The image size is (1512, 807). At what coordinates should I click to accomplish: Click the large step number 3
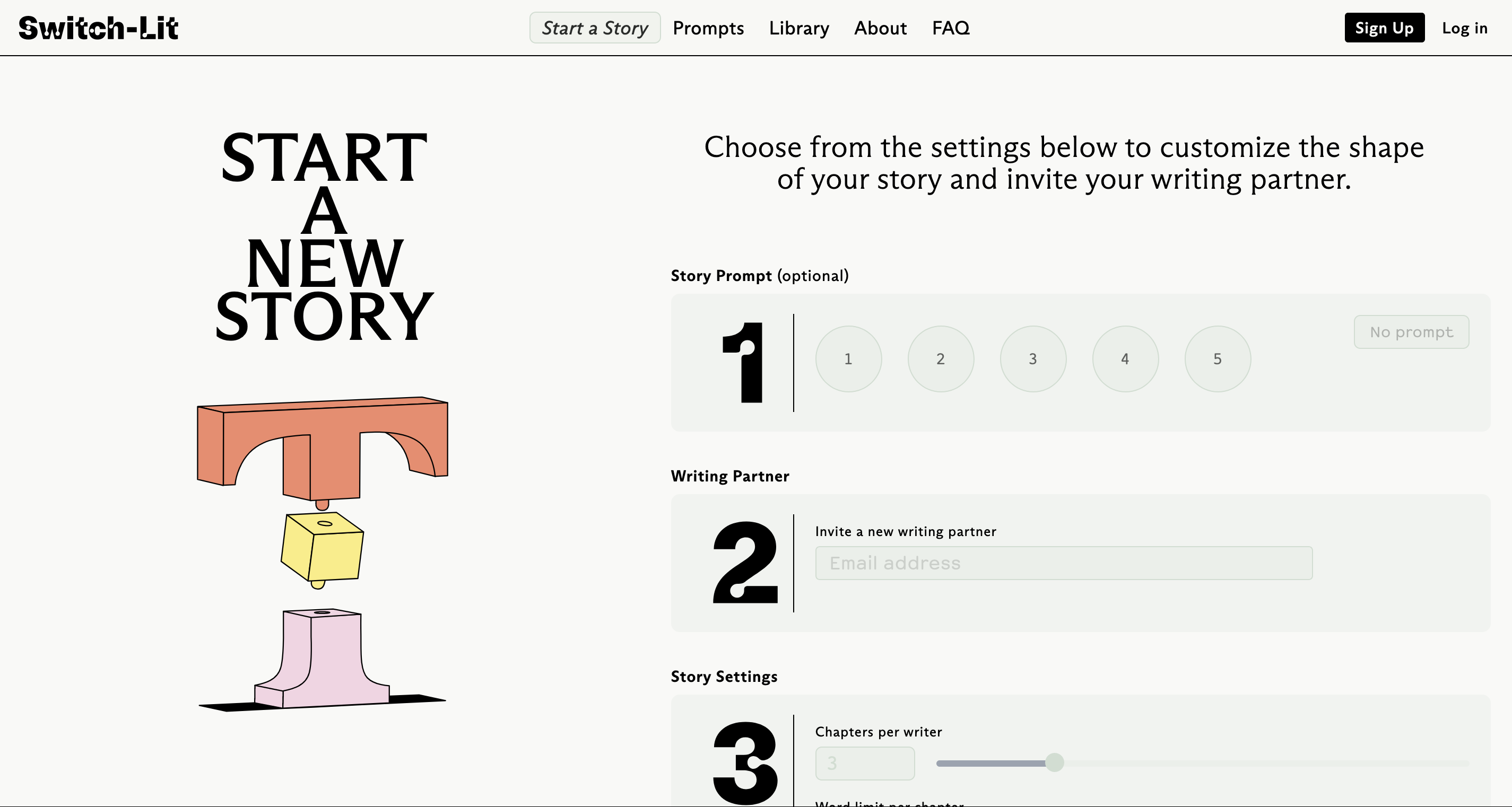tap(745, 762)
